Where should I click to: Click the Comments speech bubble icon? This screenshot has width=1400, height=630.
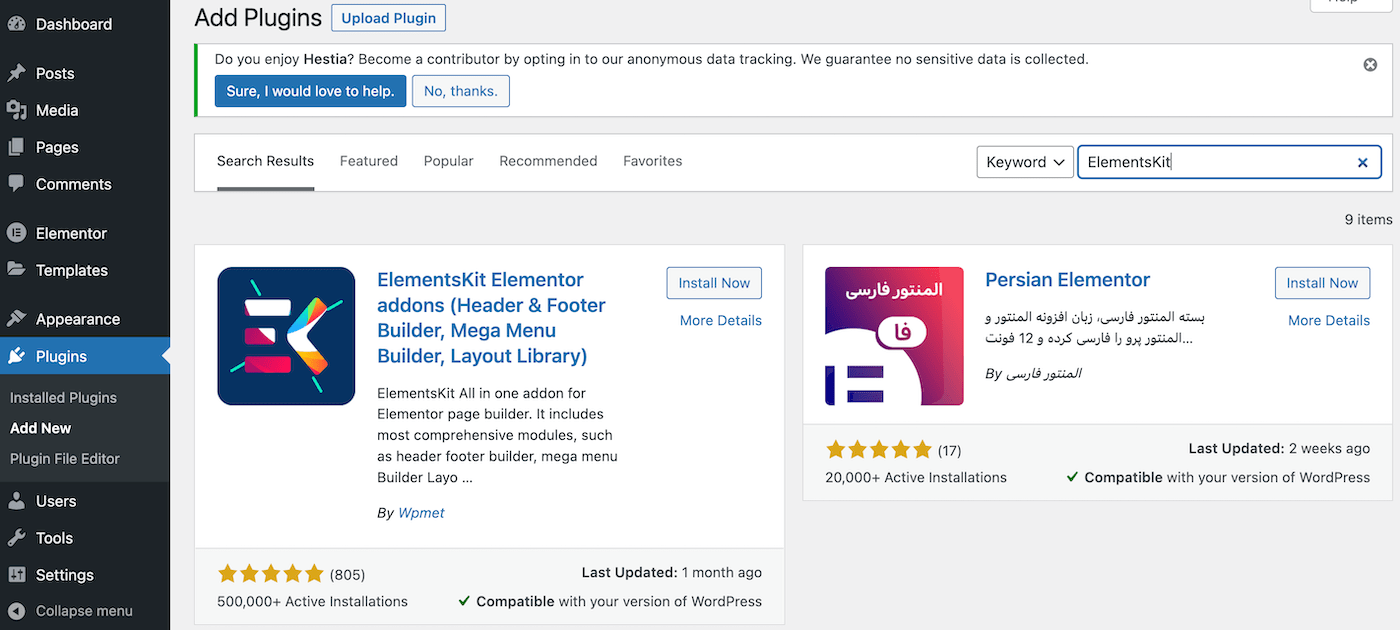click(x=17, y=184)
